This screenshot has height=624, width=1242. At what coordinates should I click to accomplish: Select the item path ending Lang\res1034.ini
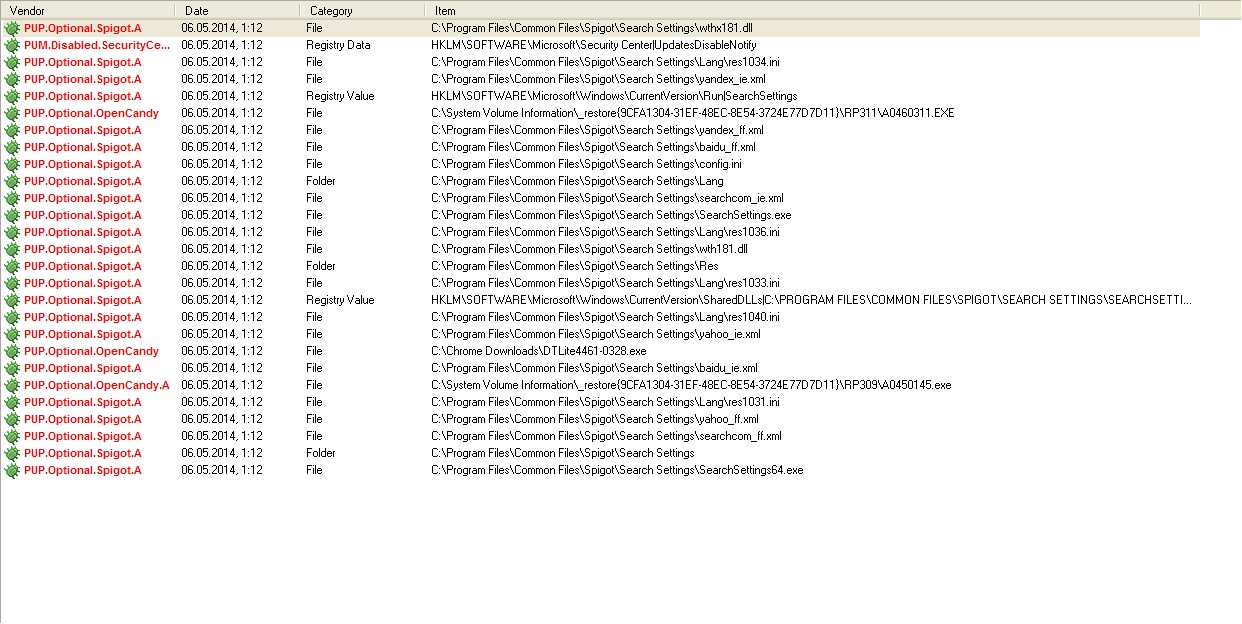(x=605, y=62)
